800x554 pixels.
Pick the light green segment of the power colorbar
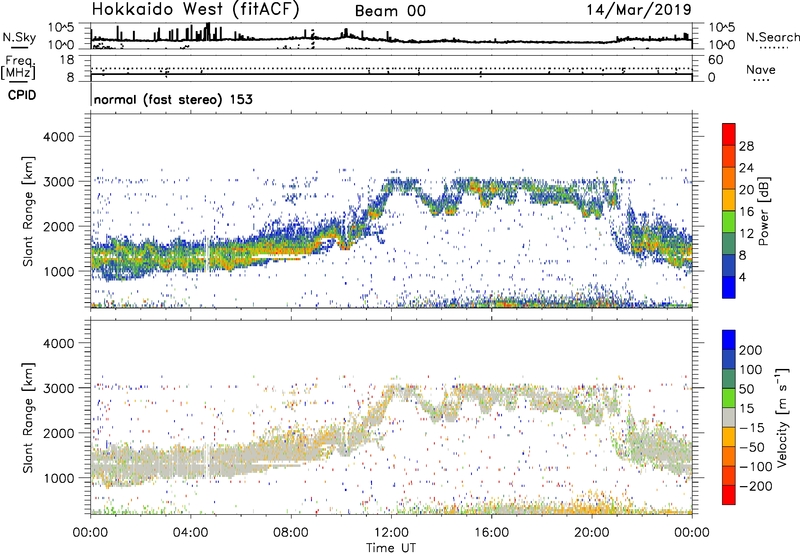(x=729, y=222)
